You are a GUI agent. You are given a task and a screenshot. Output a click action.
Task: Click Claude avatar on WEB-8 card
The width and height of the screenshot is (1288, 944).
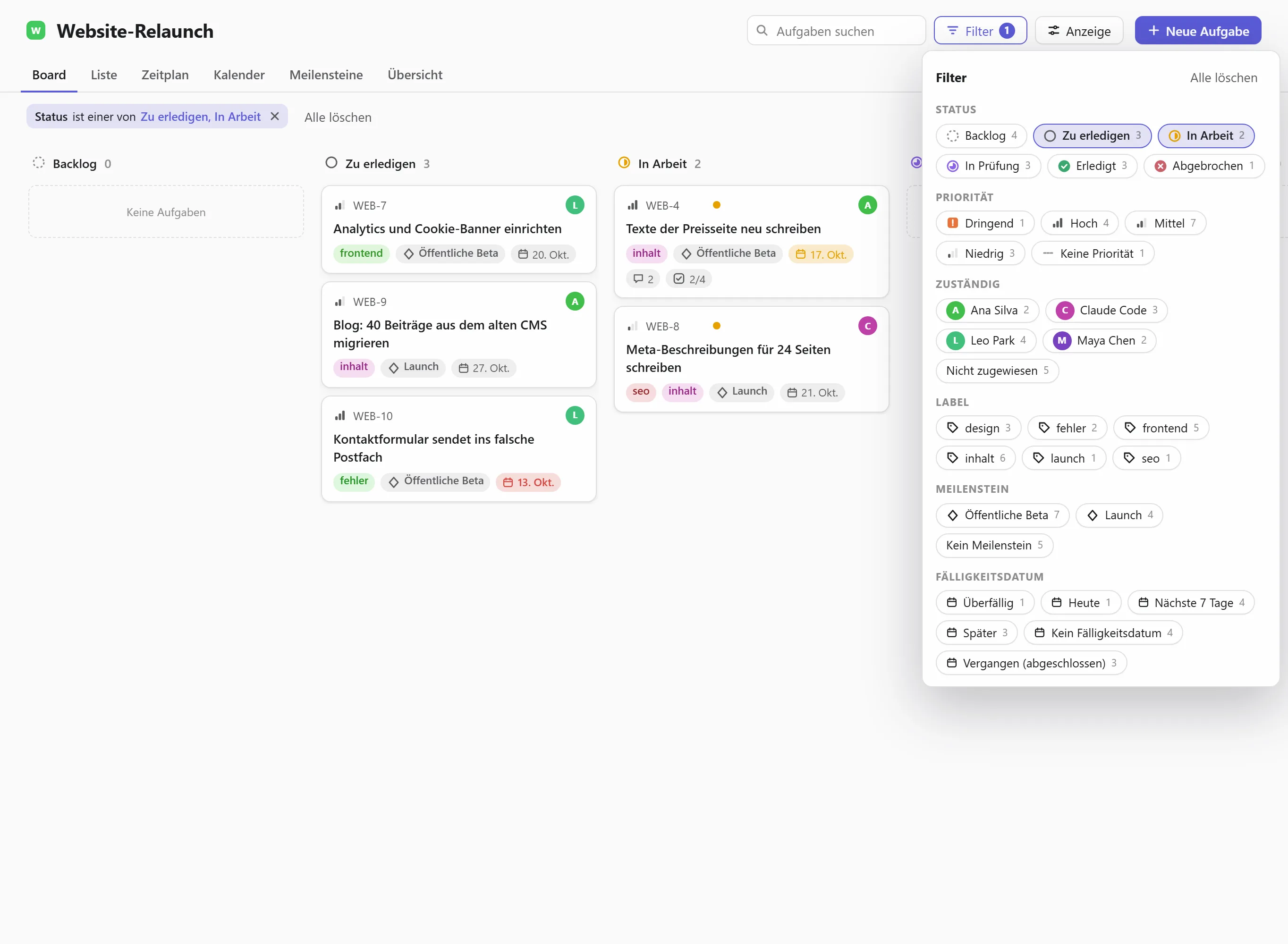coord(867,326)
